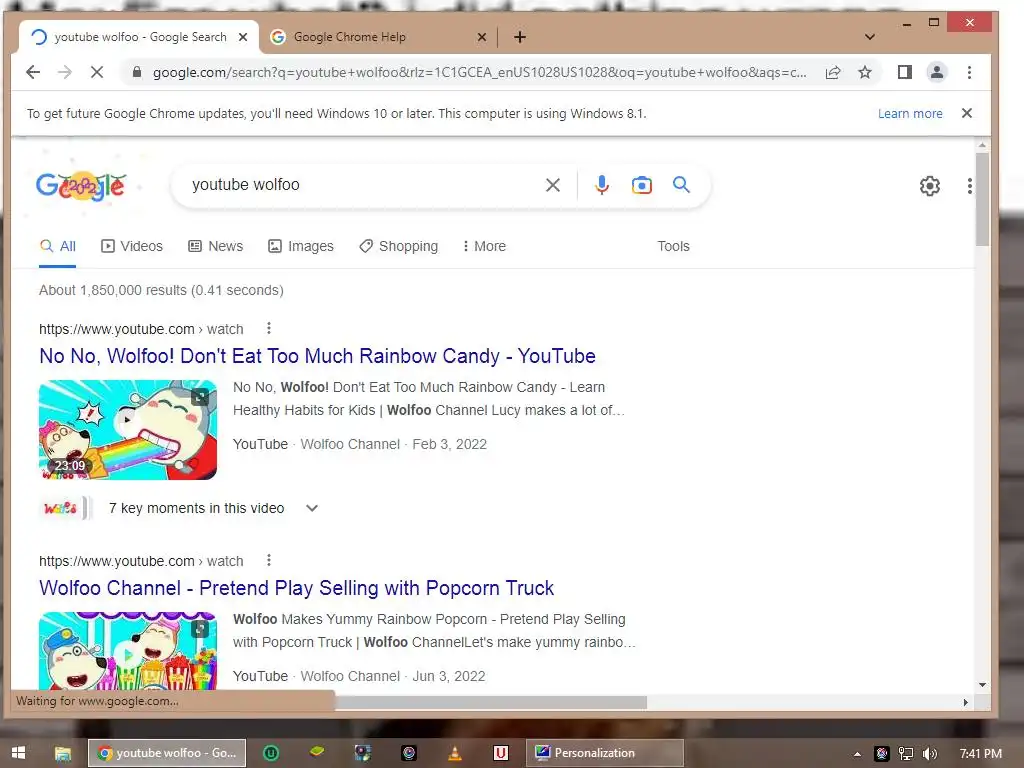Open the VLC cone taskbar icon
Screen dimensions: 1024x768
tap(455, 754)
